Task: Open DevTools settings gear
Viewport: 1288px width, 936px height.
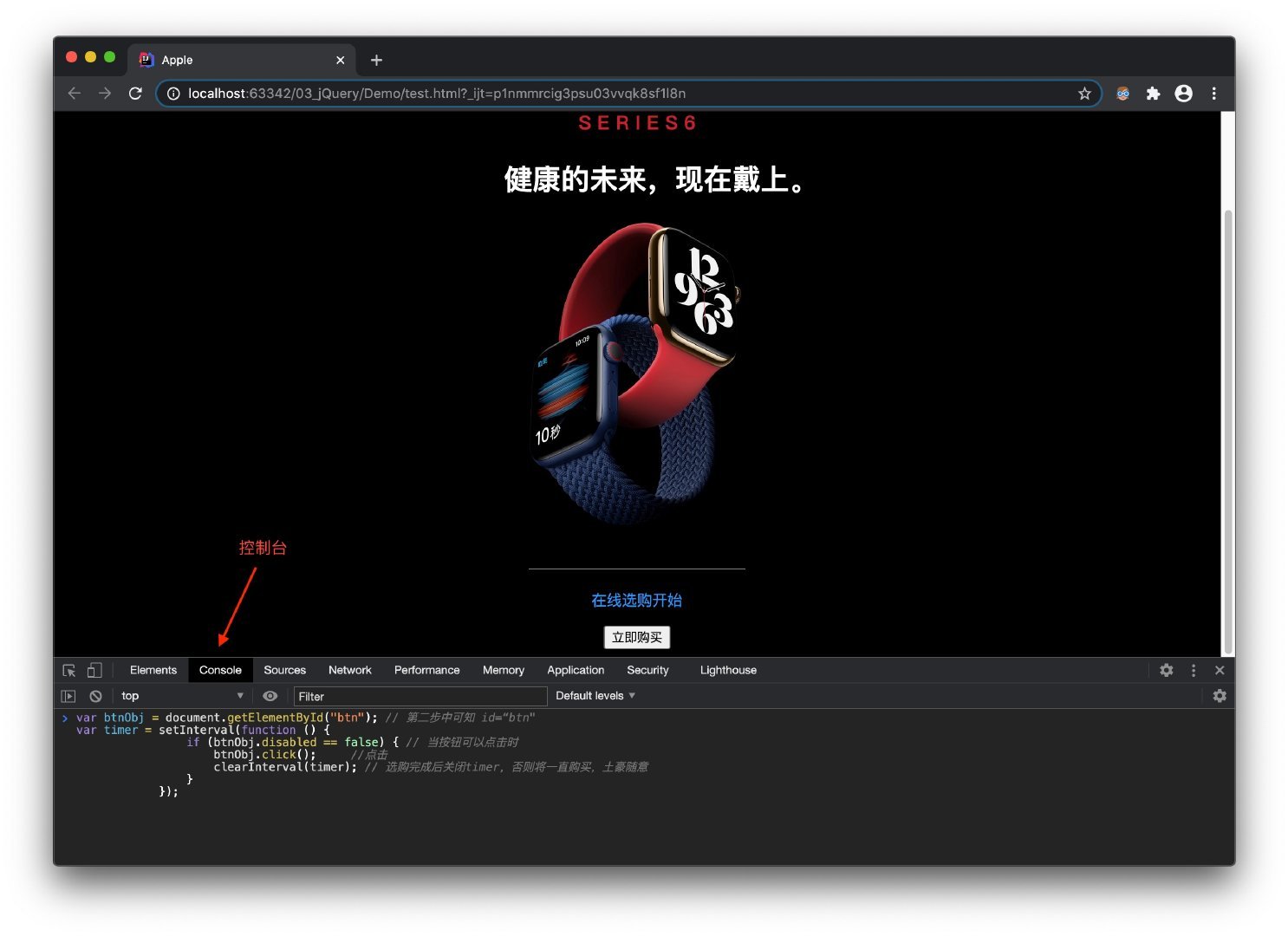Action: [1167, 670]
